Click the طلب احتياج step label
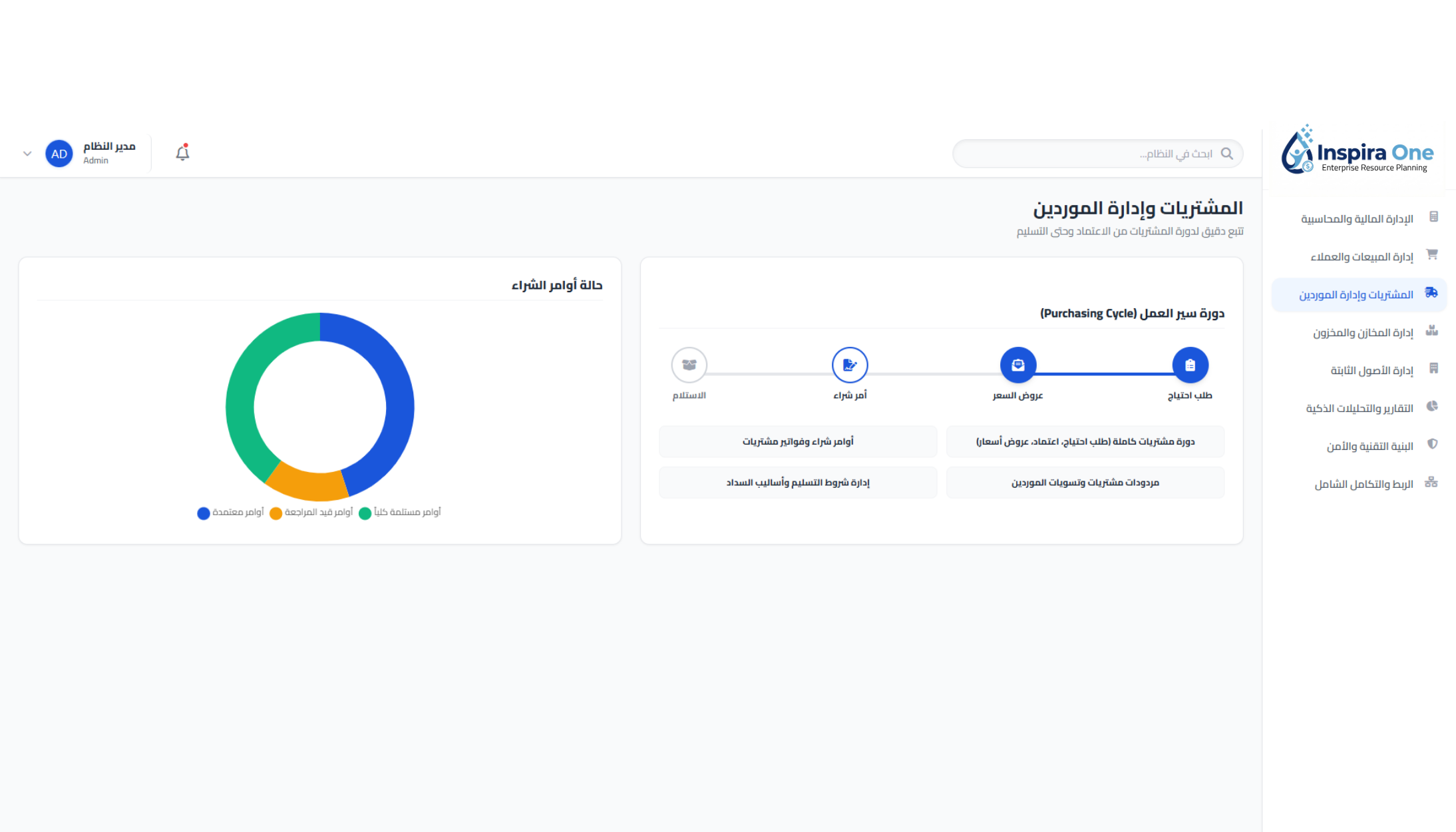 [1190, 395]
